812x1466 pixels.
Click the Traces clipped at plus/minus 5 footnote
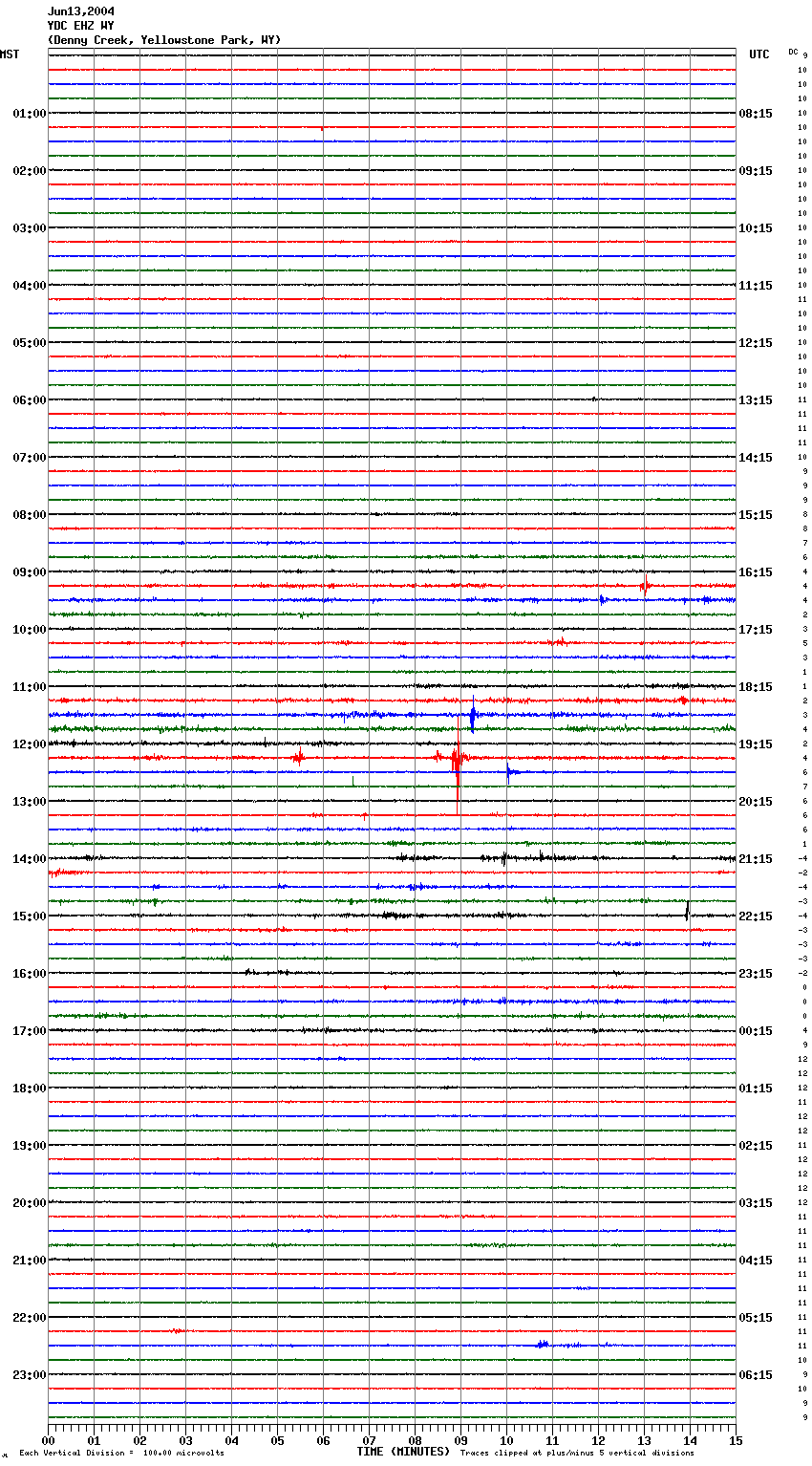tap(577, 1454)
